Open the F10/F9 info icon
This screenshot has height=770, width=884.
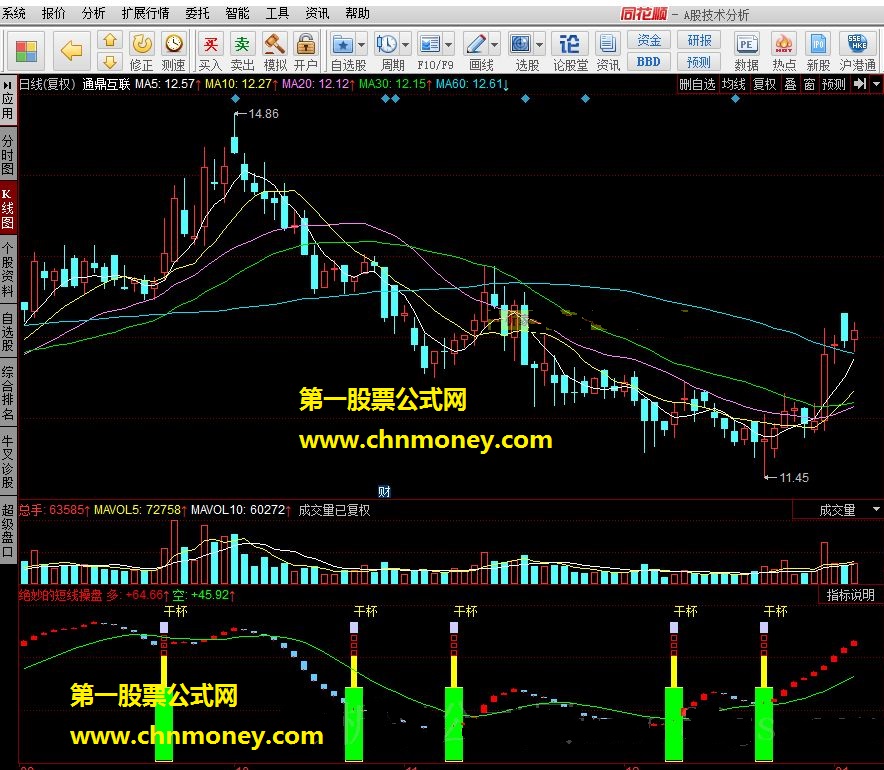pyautogui.click(x=430, y=45)
